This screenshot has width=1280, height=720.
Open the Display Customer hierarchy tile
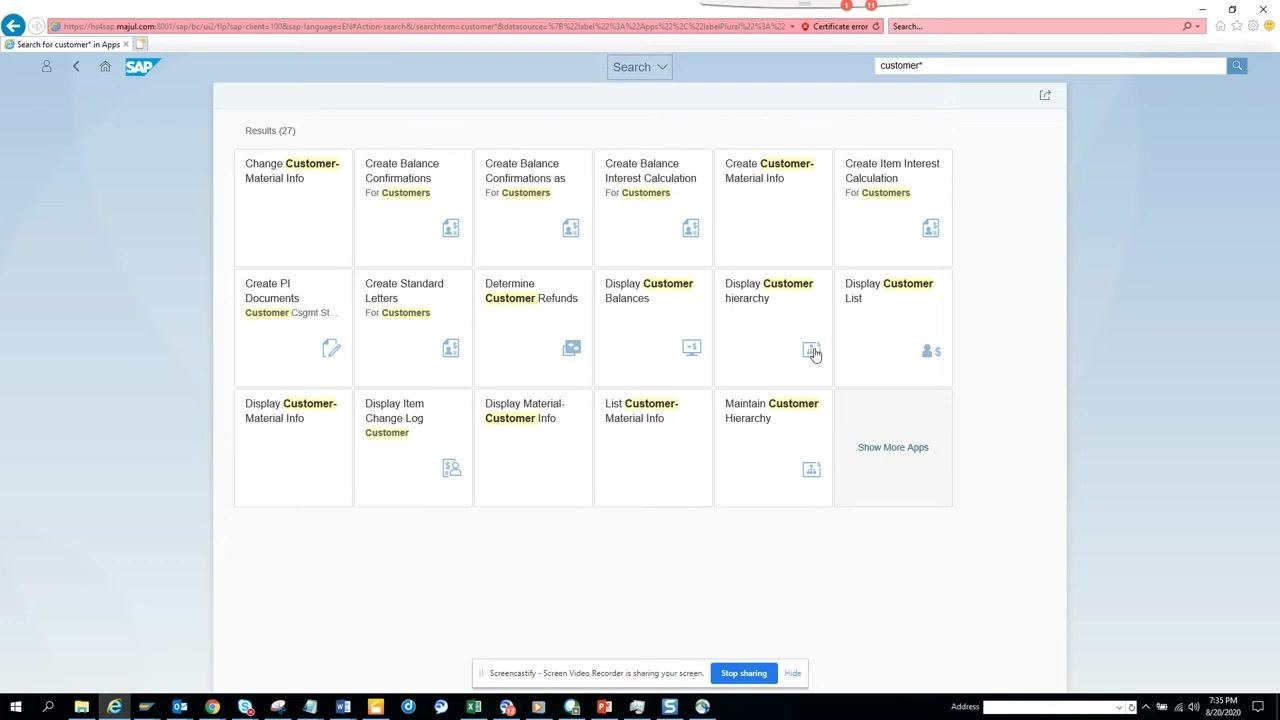point(773,327)
